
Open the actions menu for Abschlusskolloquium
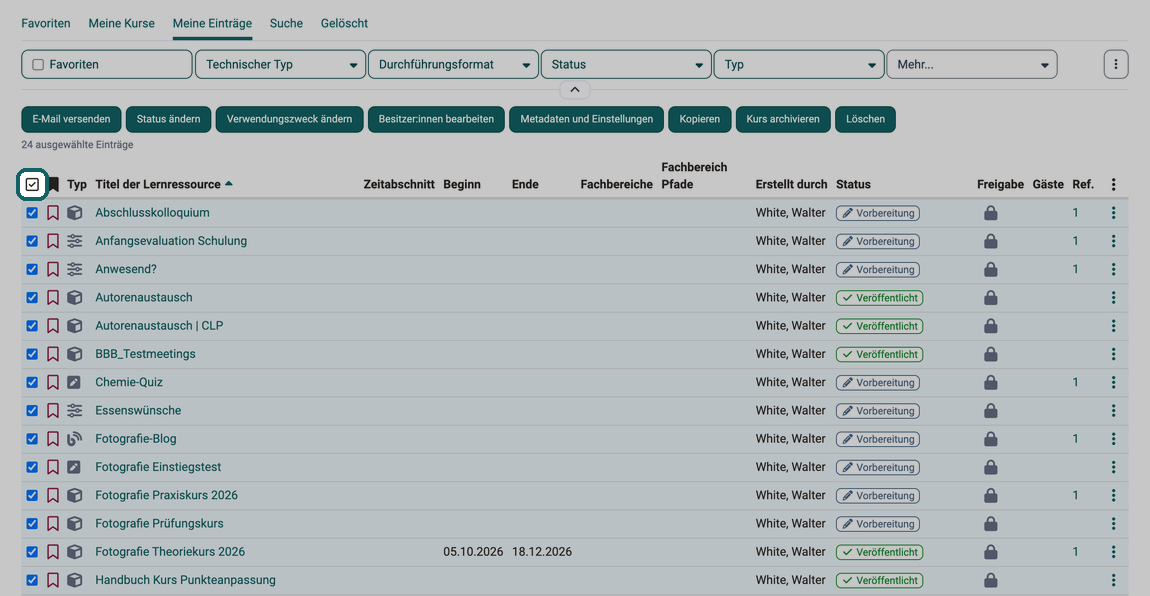1113,213
